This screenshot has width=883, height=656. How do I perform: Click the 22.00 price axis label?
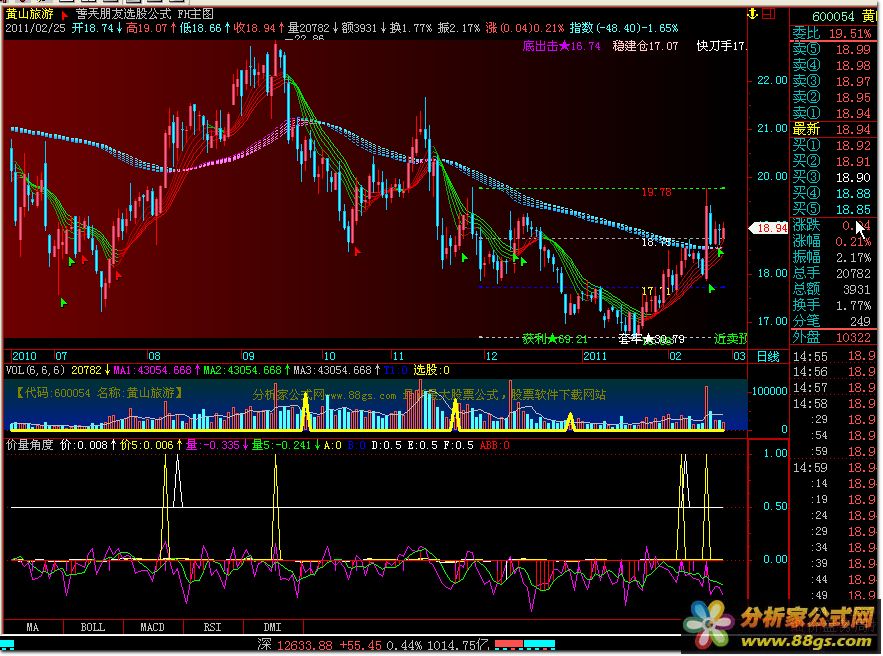click(x=771, y=81)
